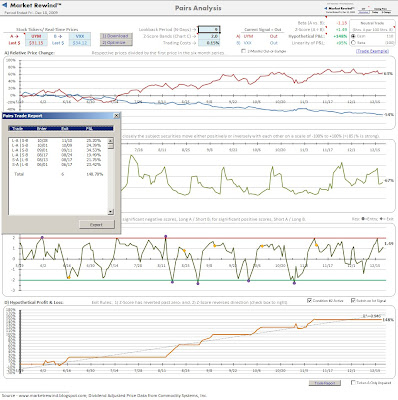The image size is (398, 400).
Task: Click the report list scroll-up arrow
Action: click(111, 141)
